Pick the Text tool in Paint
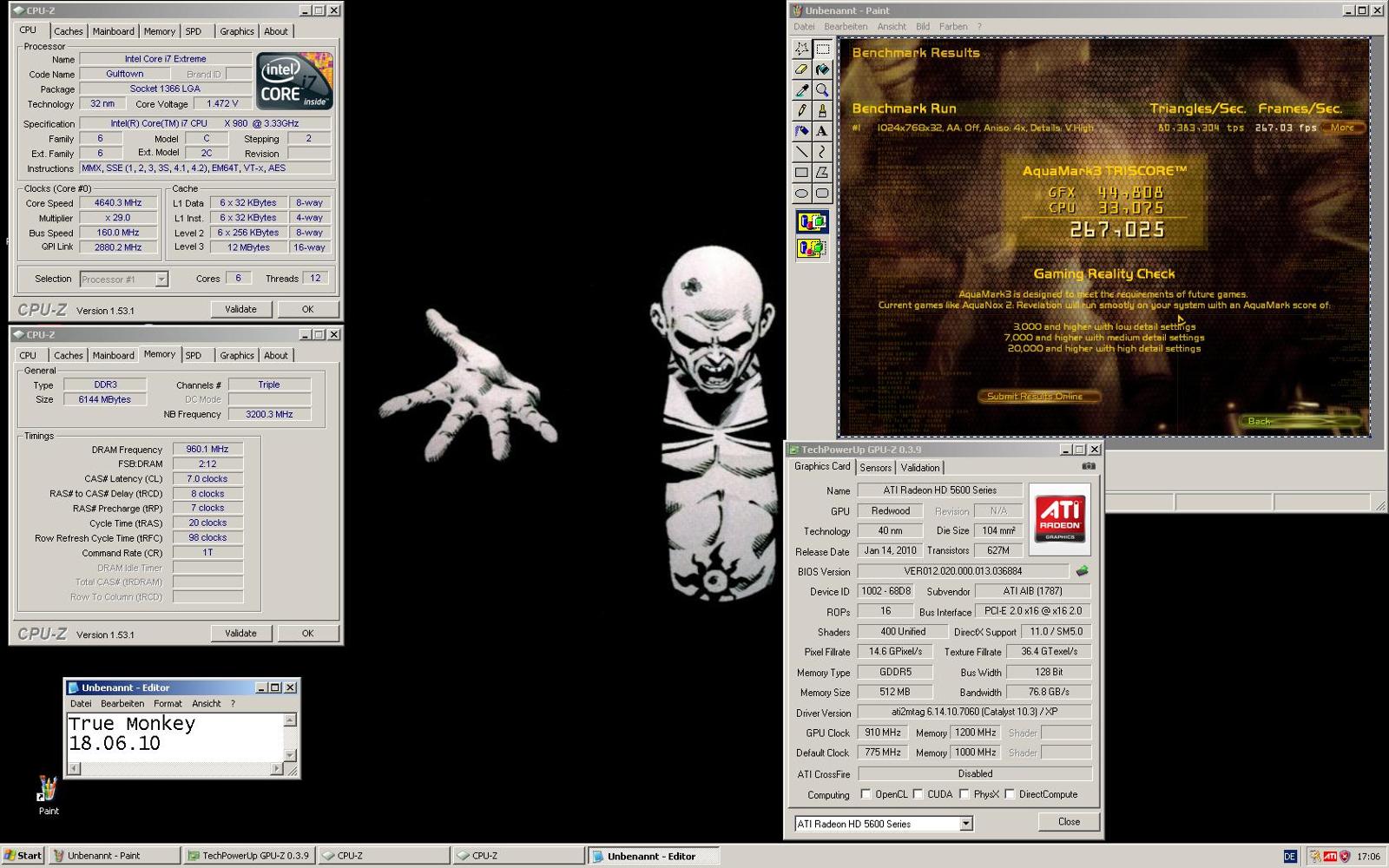 tap(822, 132)
